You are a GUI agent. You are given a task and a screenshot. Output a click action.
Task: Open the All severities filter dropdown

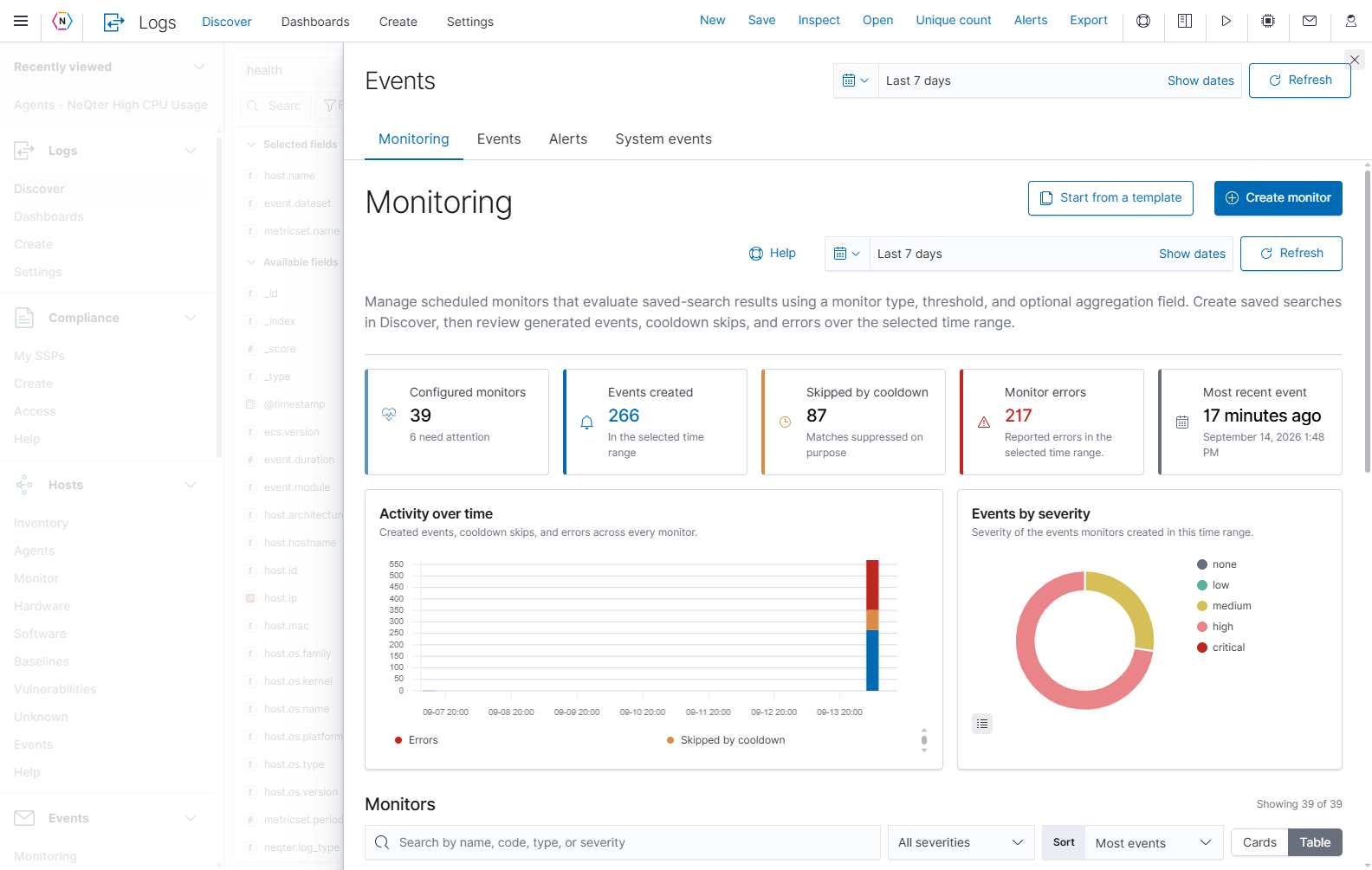coord(961,842)
